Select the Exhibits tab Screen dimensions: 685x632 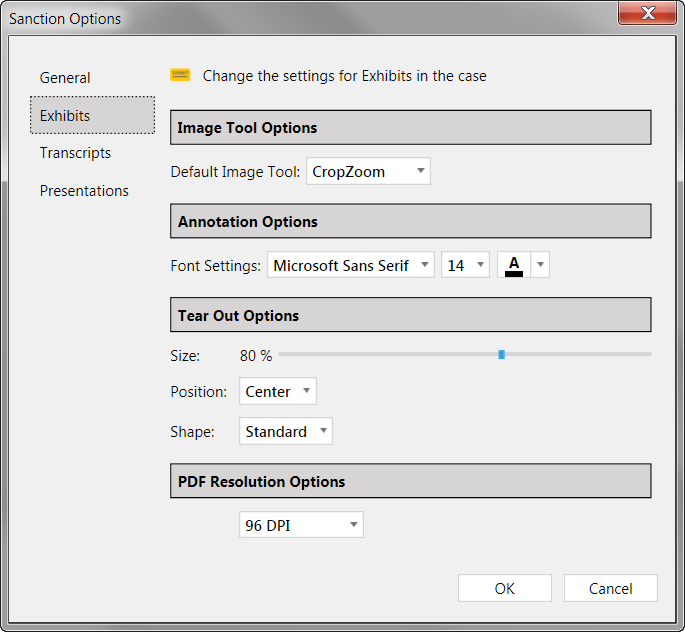click(x=92, y=115)
